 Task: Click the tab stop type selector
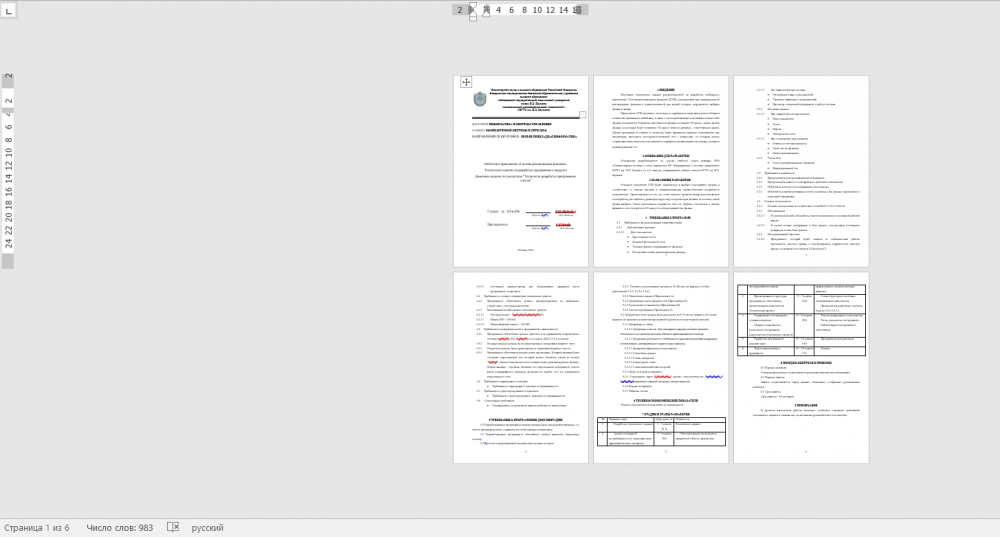tap(8, 10)
